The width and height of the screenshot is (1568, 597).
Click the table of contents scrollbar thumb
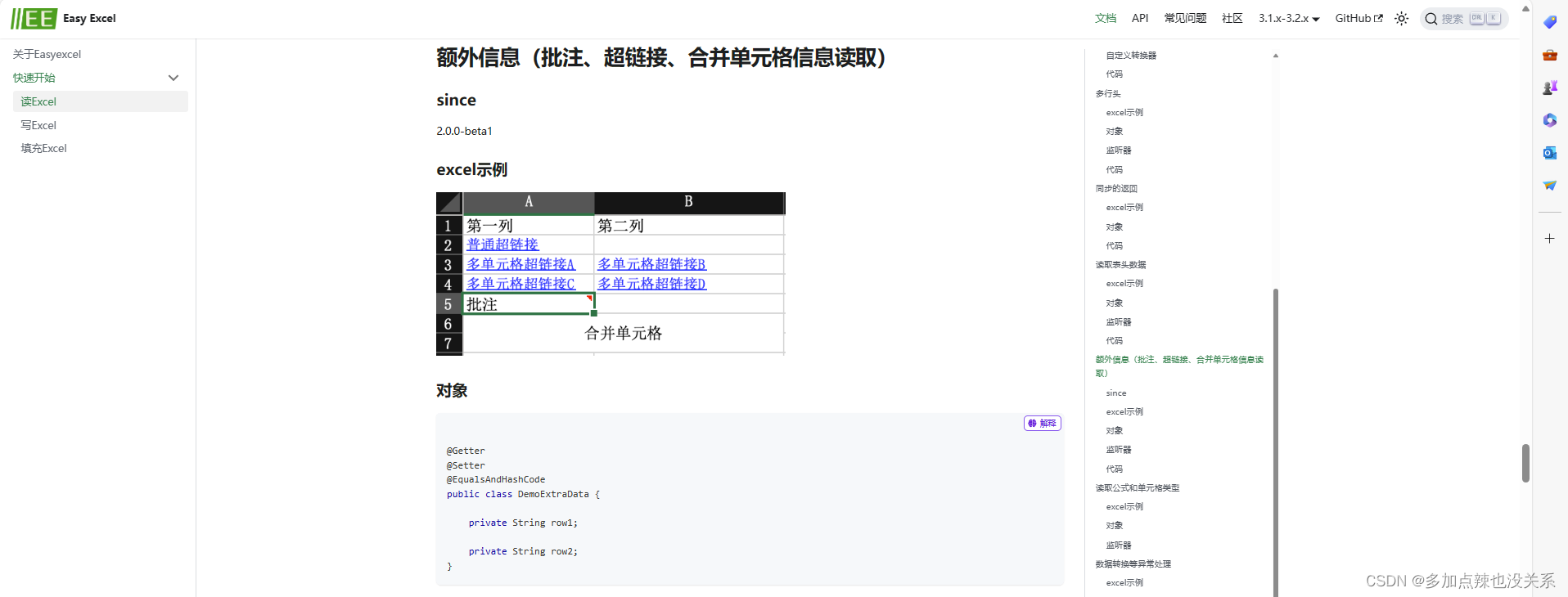(x=1276, y=442)
